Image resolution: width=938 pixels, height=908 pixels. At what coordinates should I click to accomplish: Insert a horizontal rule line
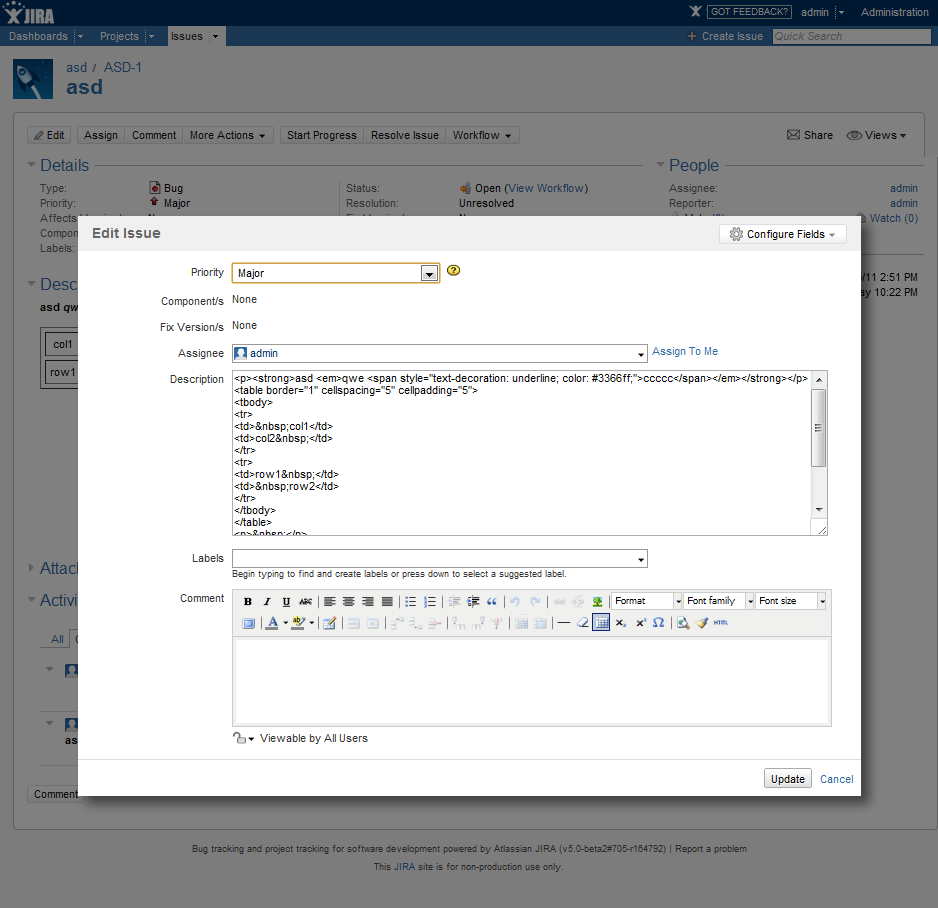564,623
